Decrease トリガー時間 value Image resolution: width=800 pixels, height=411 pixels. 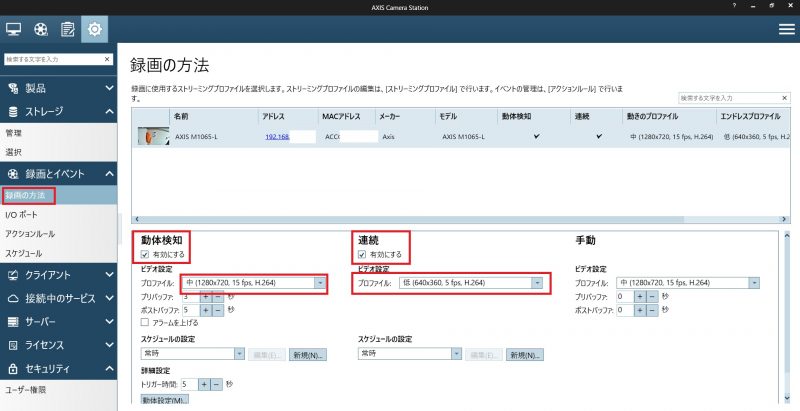(216, 384)
